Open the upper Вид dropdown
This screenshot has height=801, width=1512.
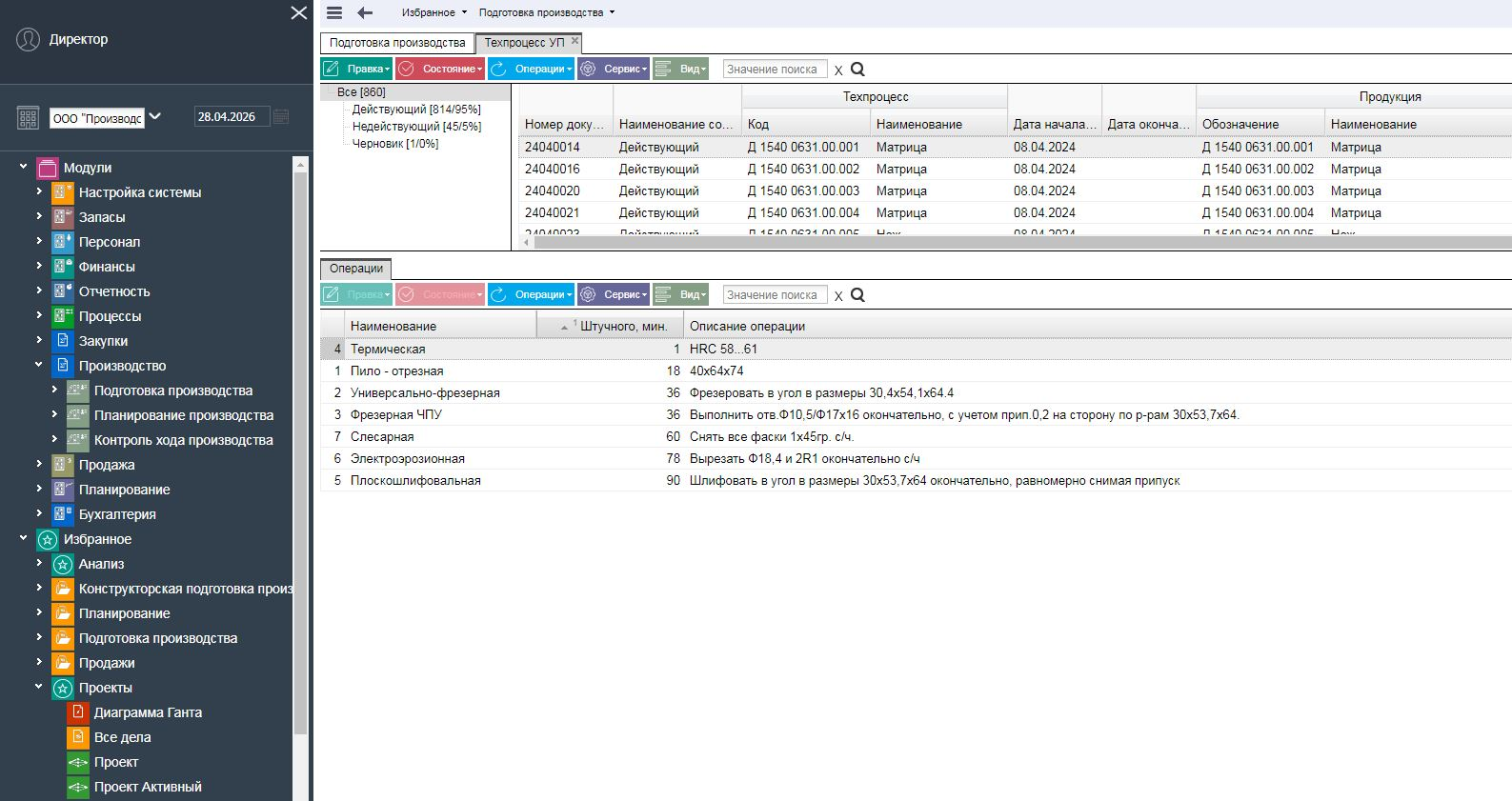pos(681,69)
